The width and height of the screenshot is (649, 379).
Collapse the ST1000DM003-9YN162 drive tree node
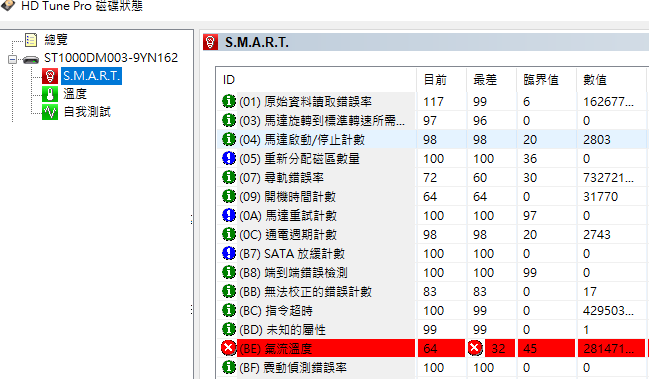pos(12,59)
